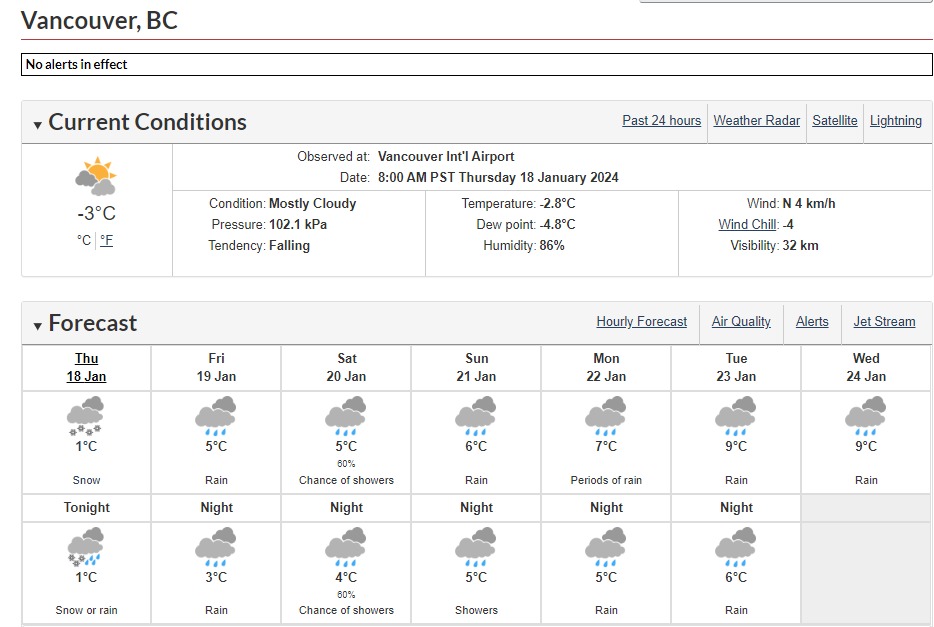The height and width of the screenshot is (627, 934).
Task: Click Friday 19 Jan rain icon
Action: 216,416
